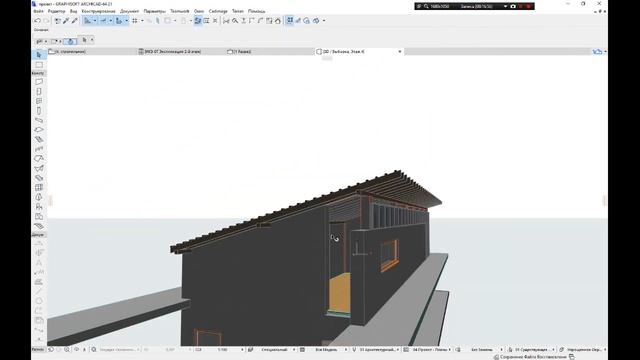This screenshot has height=360, width=640.
Task: Click the Adjust command icon in the toolbar
Action: click(243, 20)
